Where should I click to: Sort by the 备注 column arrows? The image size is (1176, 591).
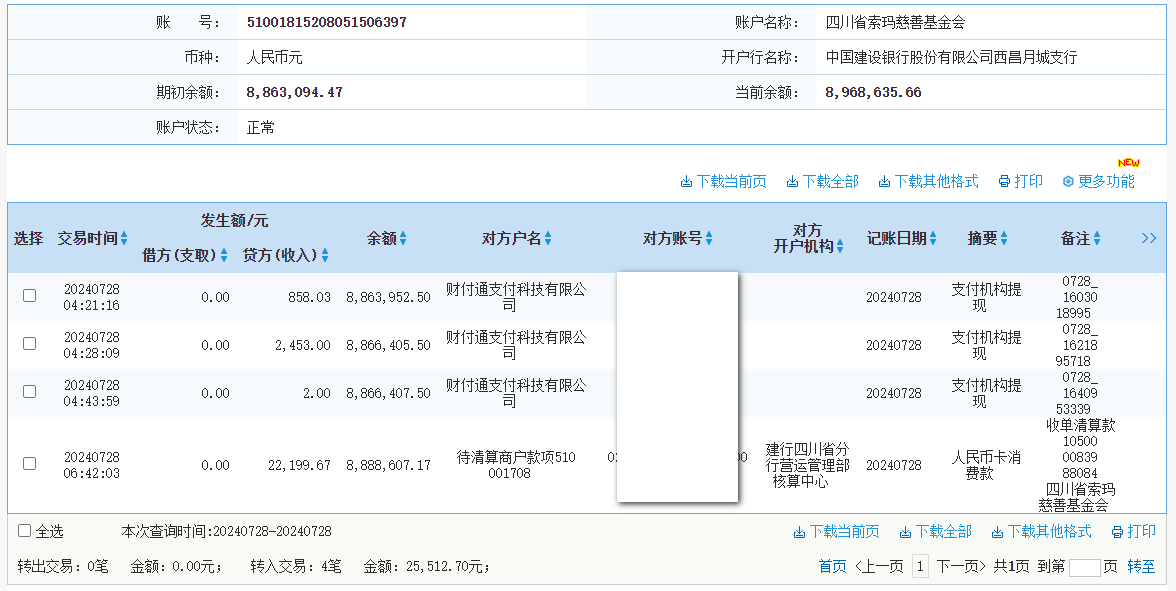tap(1096, 238)
